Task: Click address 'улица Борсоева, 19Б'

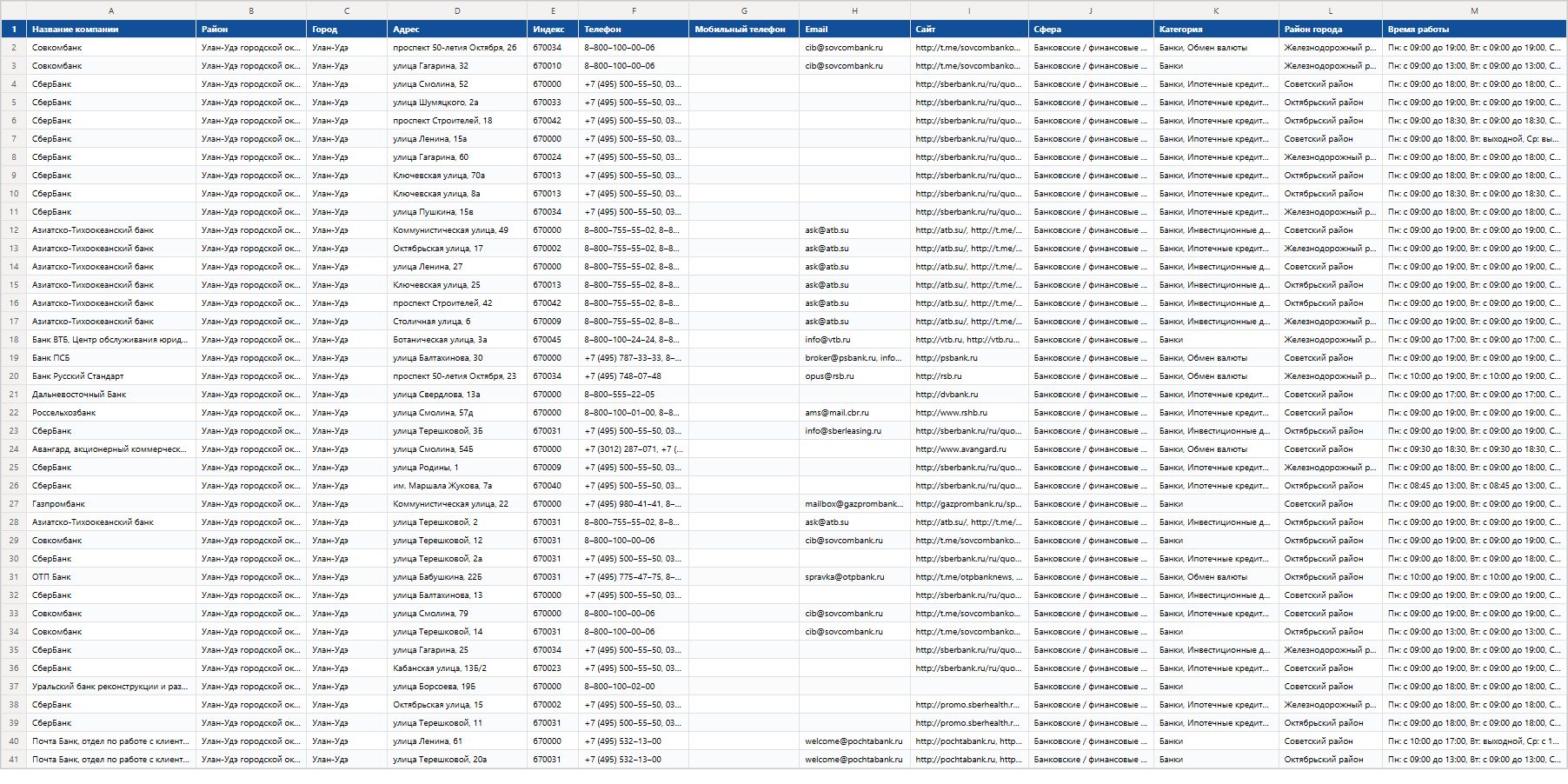Action: pos(457,687)
